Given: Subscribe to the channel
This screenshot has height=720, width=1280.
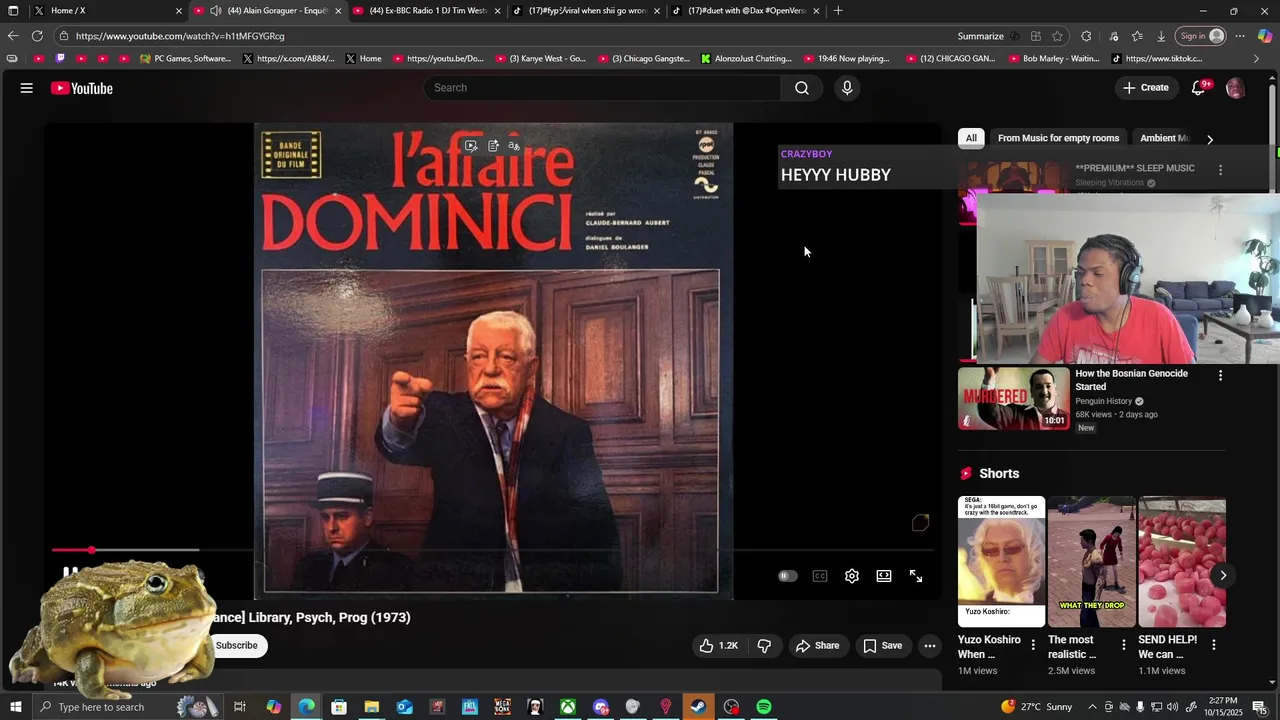Looking at the screenshot, I should coord(237,646).
